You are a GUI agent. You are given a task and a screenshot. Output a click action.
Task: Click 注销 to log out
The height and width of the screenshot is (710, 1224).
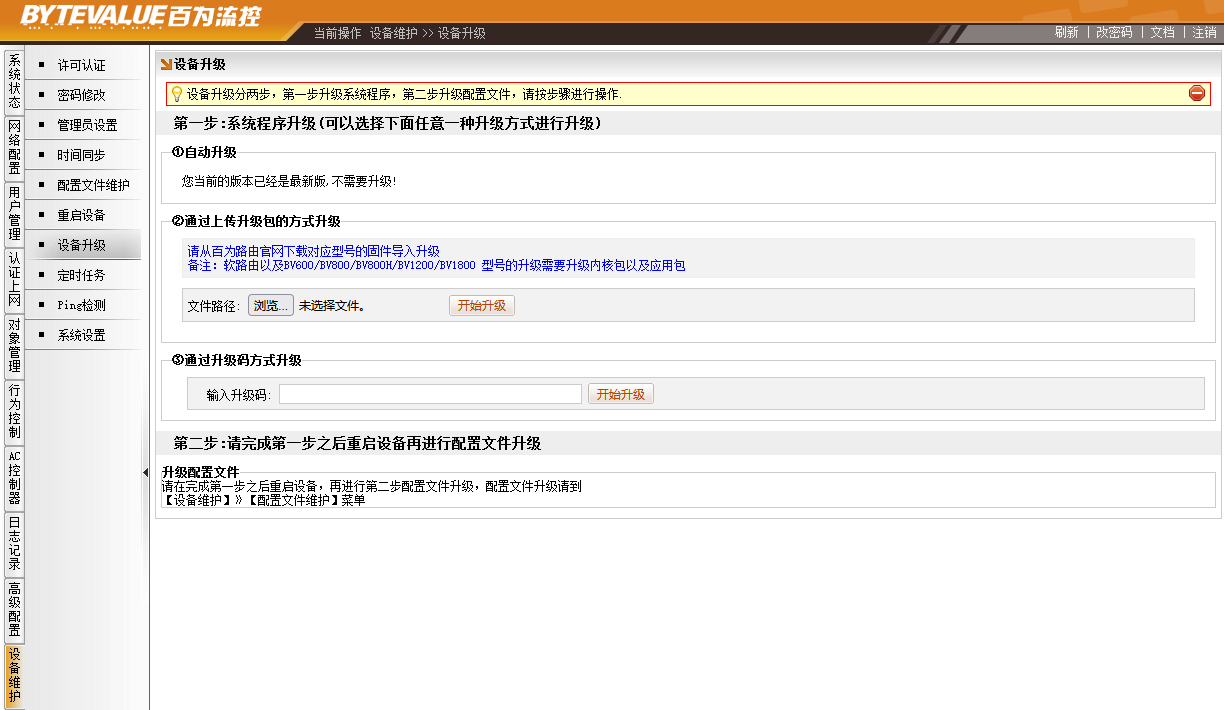point(1204,32)
